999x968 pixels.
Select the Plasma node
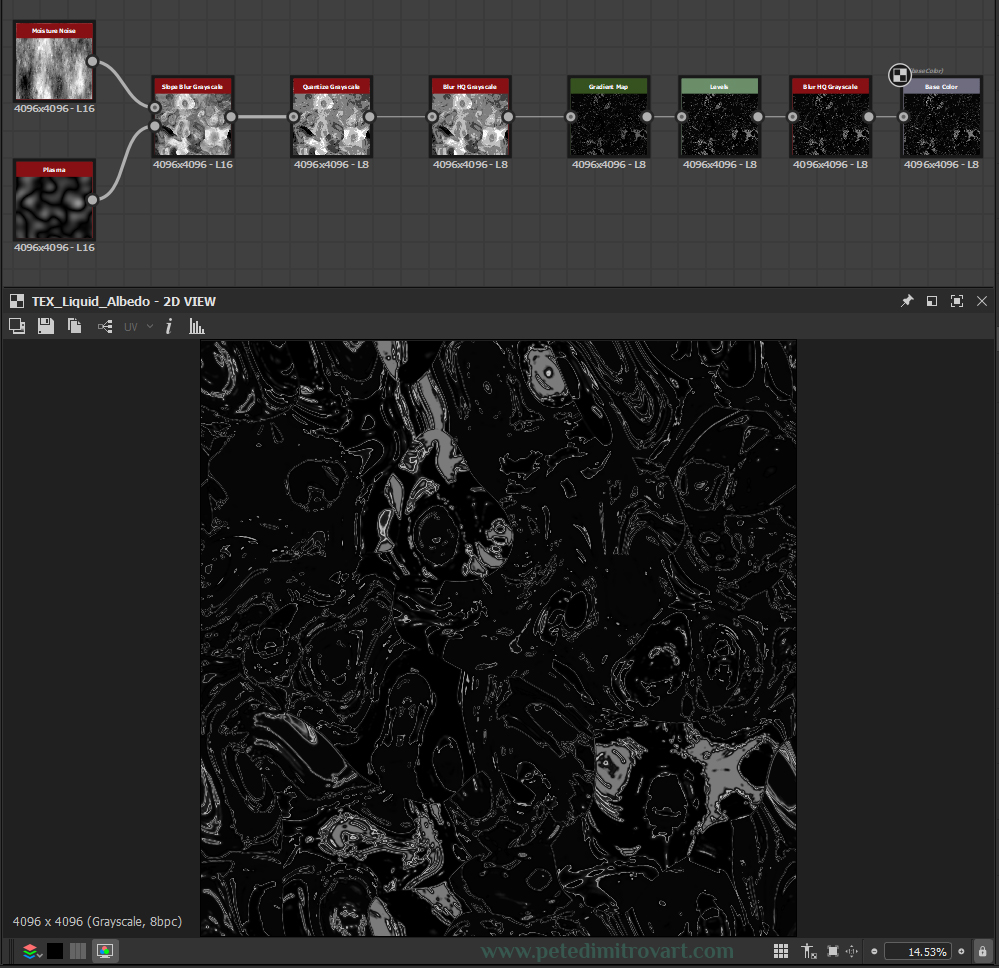[54, 200]
